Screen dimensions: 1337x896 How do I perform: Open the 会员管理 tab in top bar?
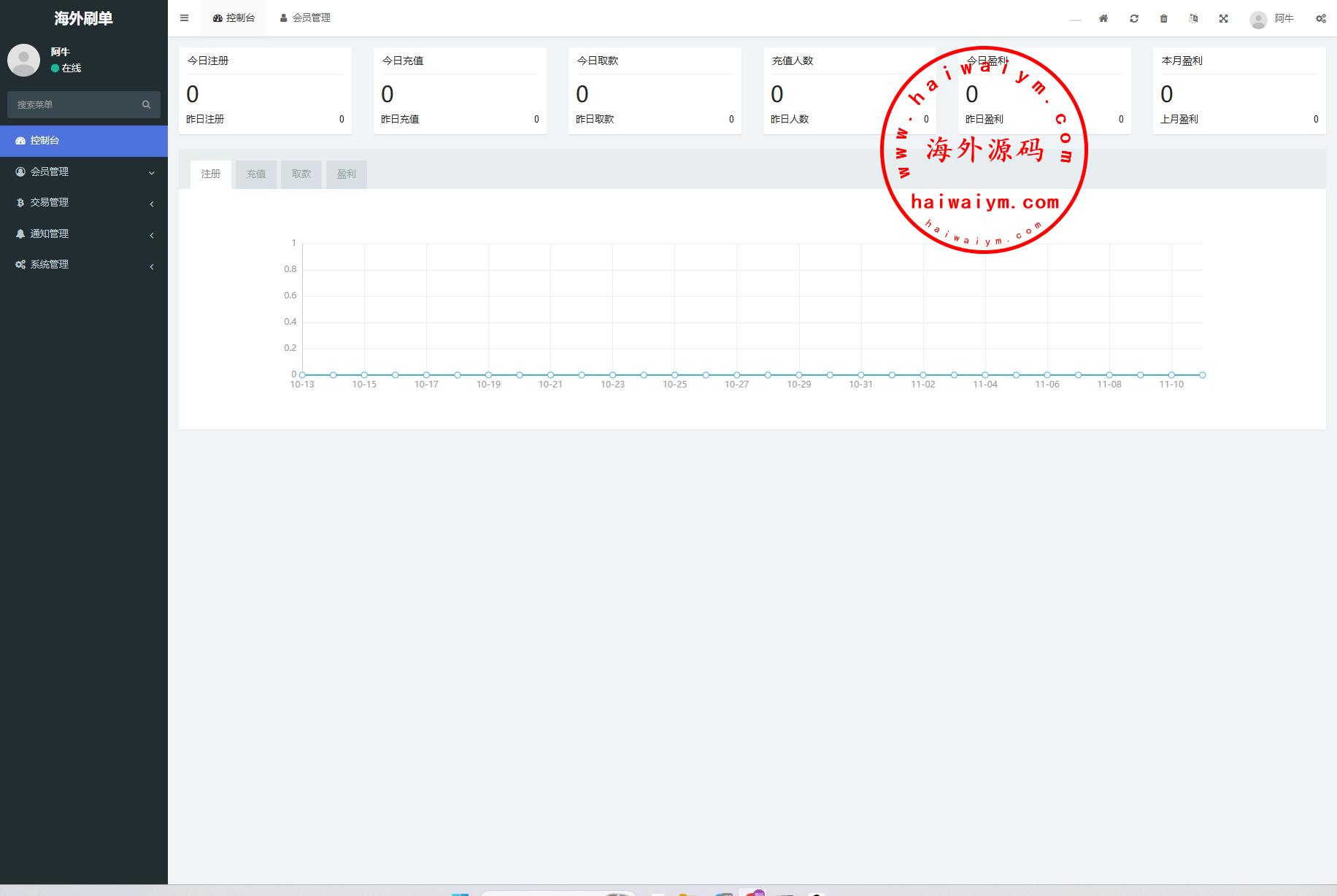tap(305, 18)
